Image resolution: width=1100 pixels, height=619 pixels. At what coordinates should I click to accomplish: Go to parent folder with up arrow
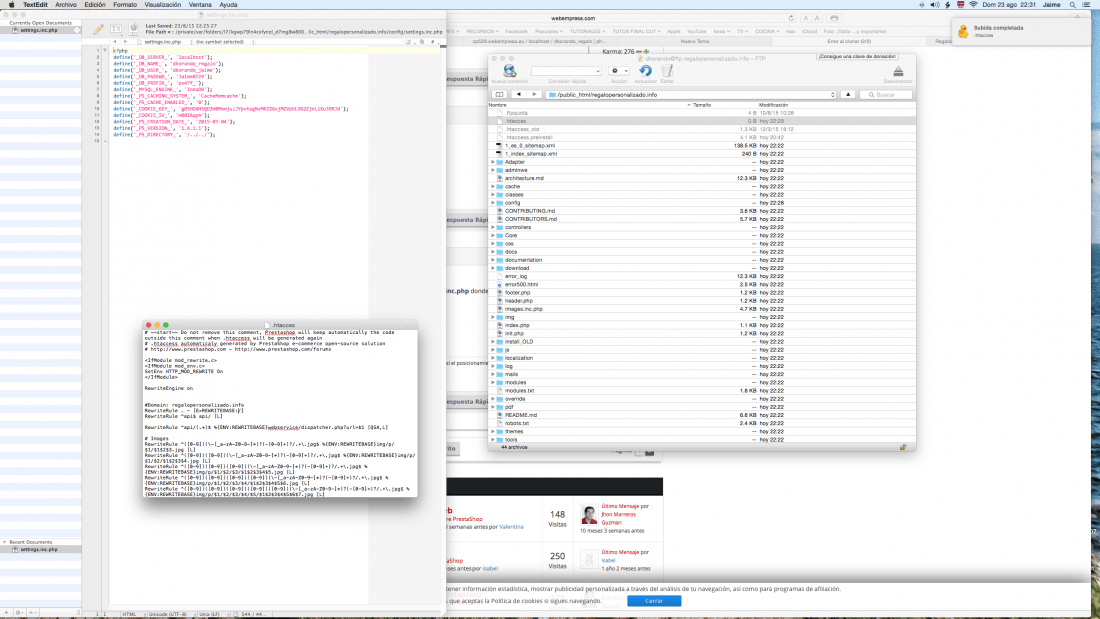tap(847, 95)
